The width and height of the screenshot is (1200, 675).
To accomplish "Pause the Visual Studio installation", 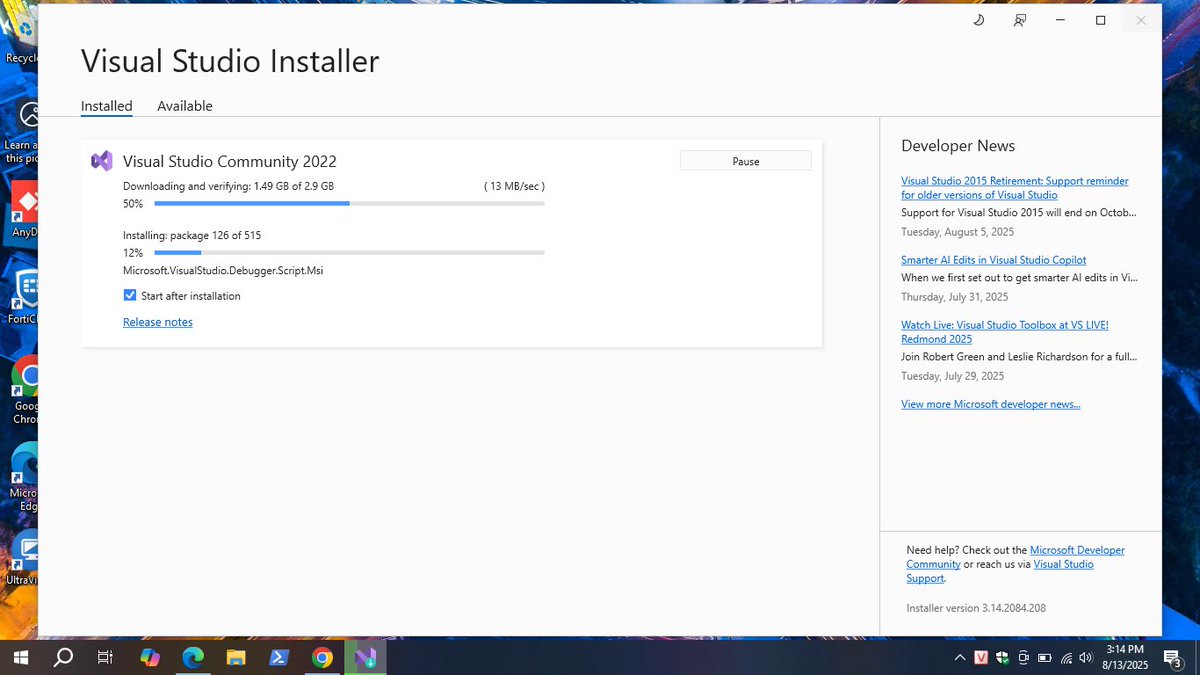I will pos(745,161).
